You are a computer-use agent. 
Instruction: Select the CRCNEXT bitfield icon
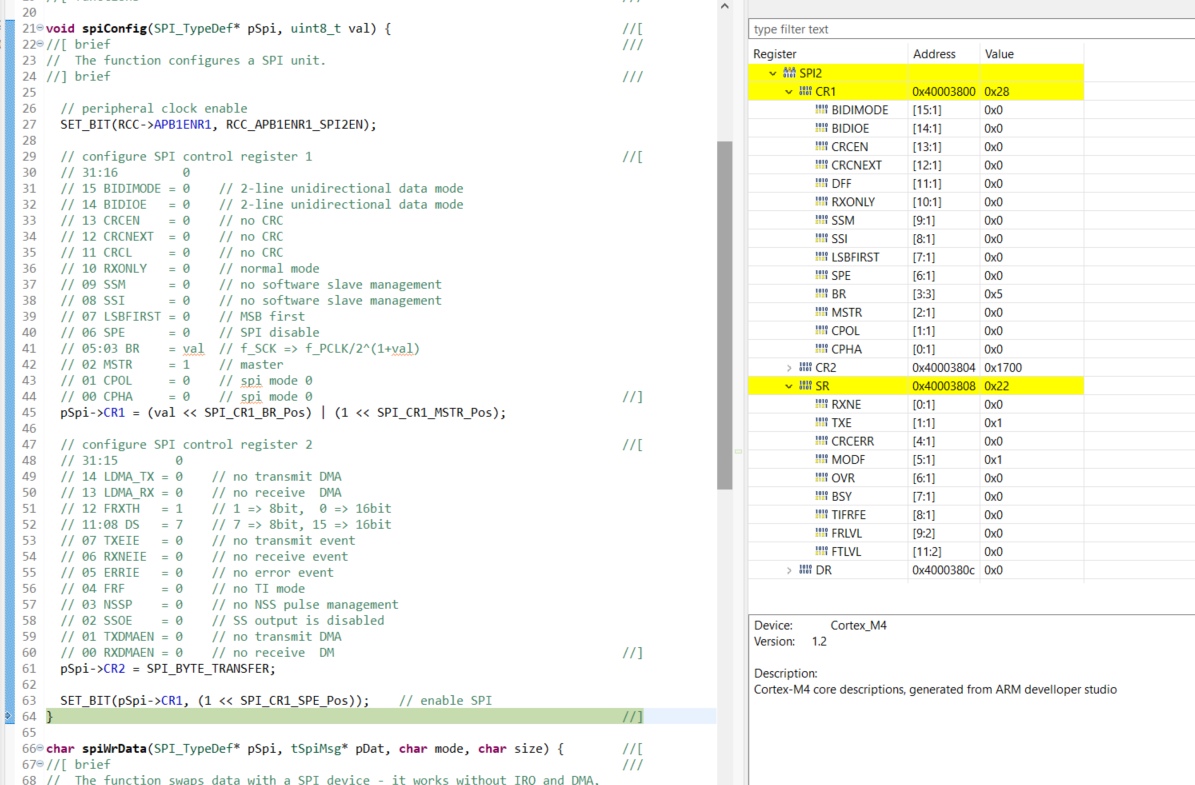click(x=821, y=165)
